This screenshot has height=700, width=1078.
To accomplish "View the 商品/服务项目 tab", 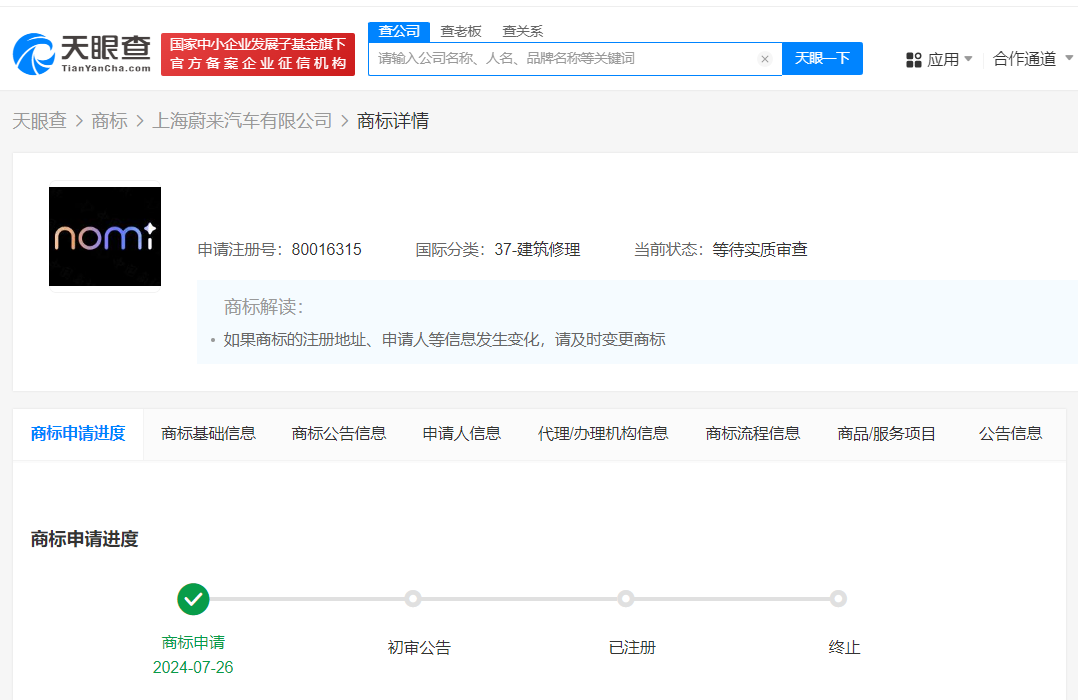I will click(x=886, y=434).
